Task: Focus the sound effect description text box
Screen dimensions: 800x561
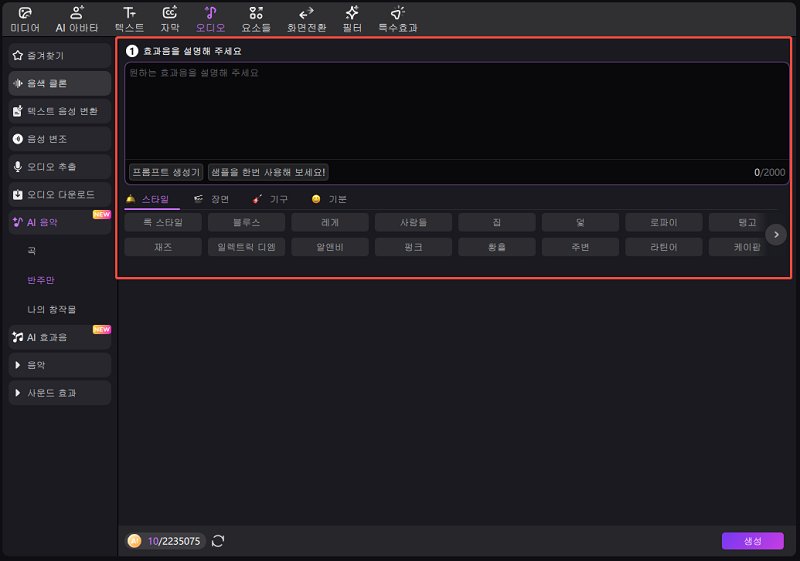Action: 457,111
